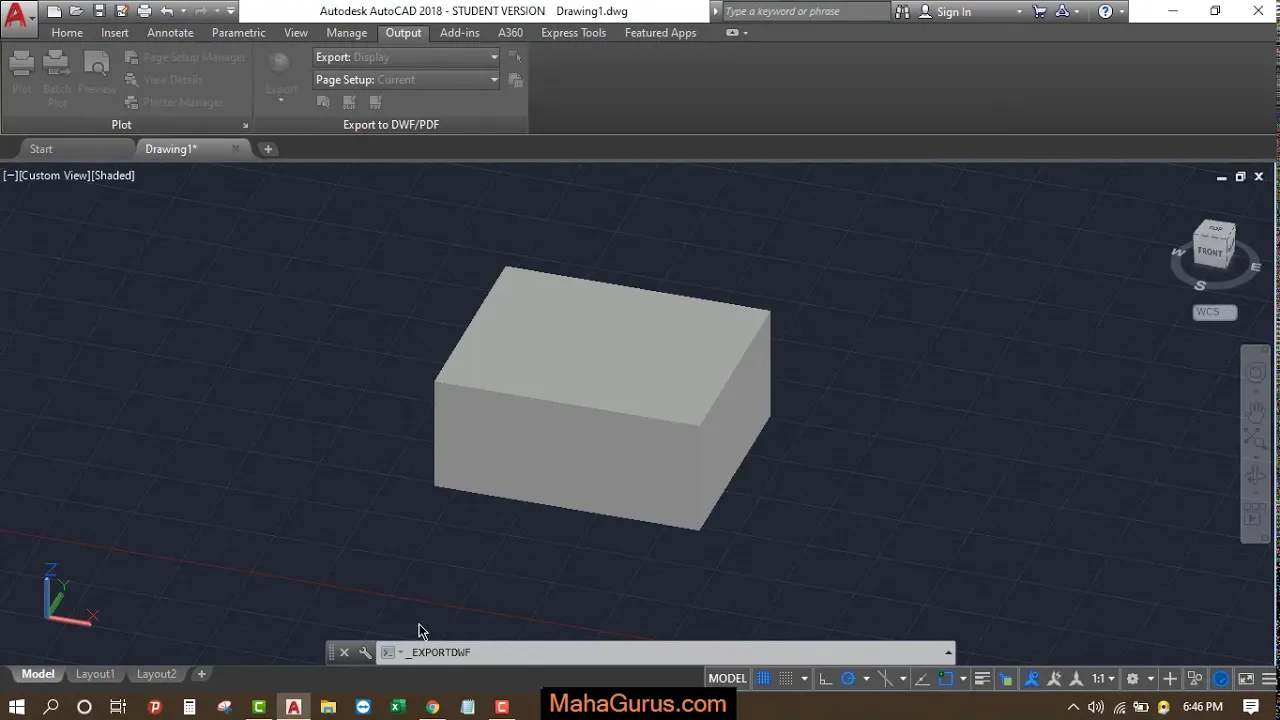Image resolution: width=1280 pixels, height=720 pixels.
Task: Toggle lineweight display in status bar
Action: click(982, 678)
